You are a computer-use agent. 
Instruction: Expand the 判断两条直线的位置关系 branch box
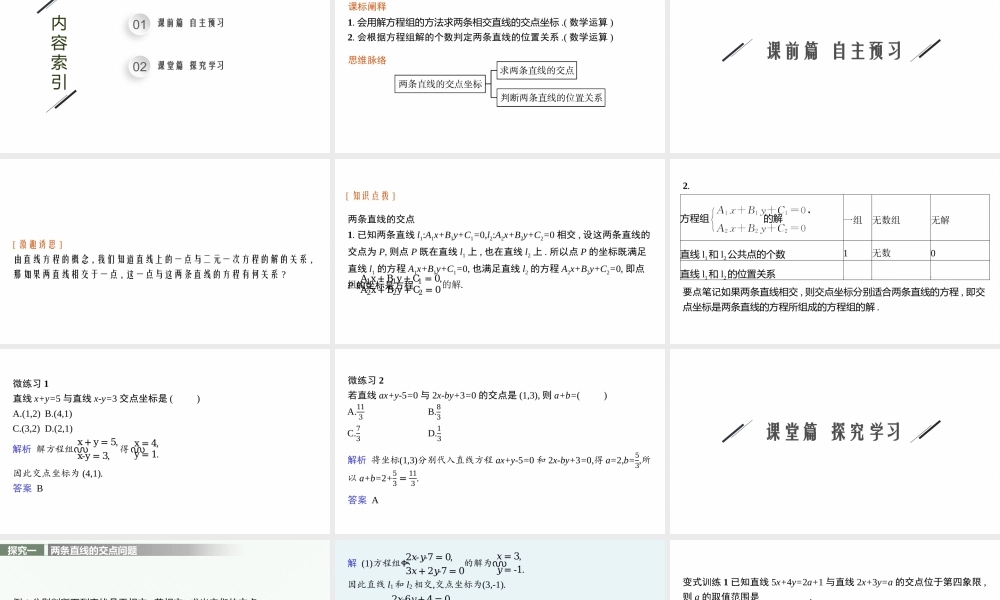point(549,97)
